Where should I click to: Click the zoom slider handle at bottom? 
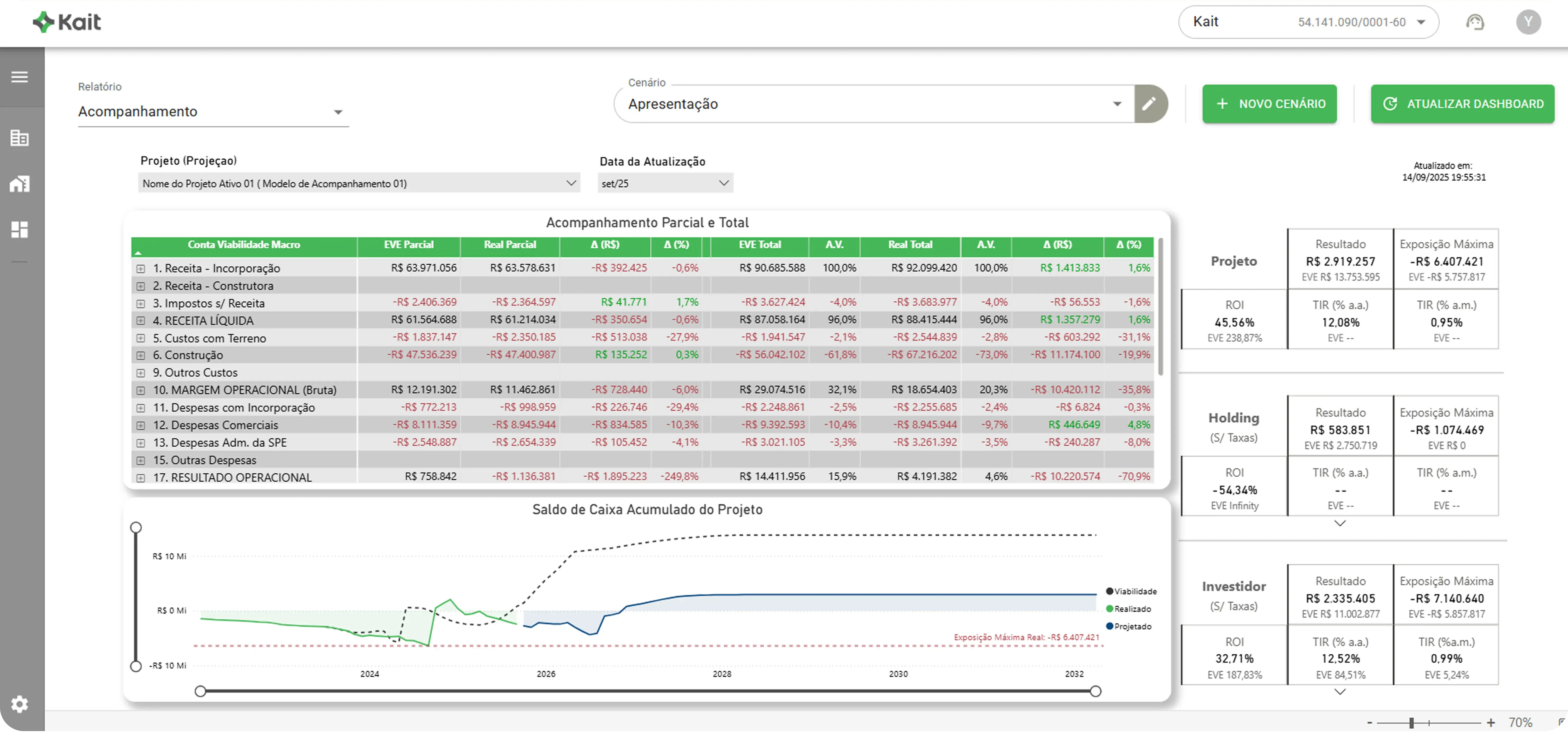(1411, 723)
